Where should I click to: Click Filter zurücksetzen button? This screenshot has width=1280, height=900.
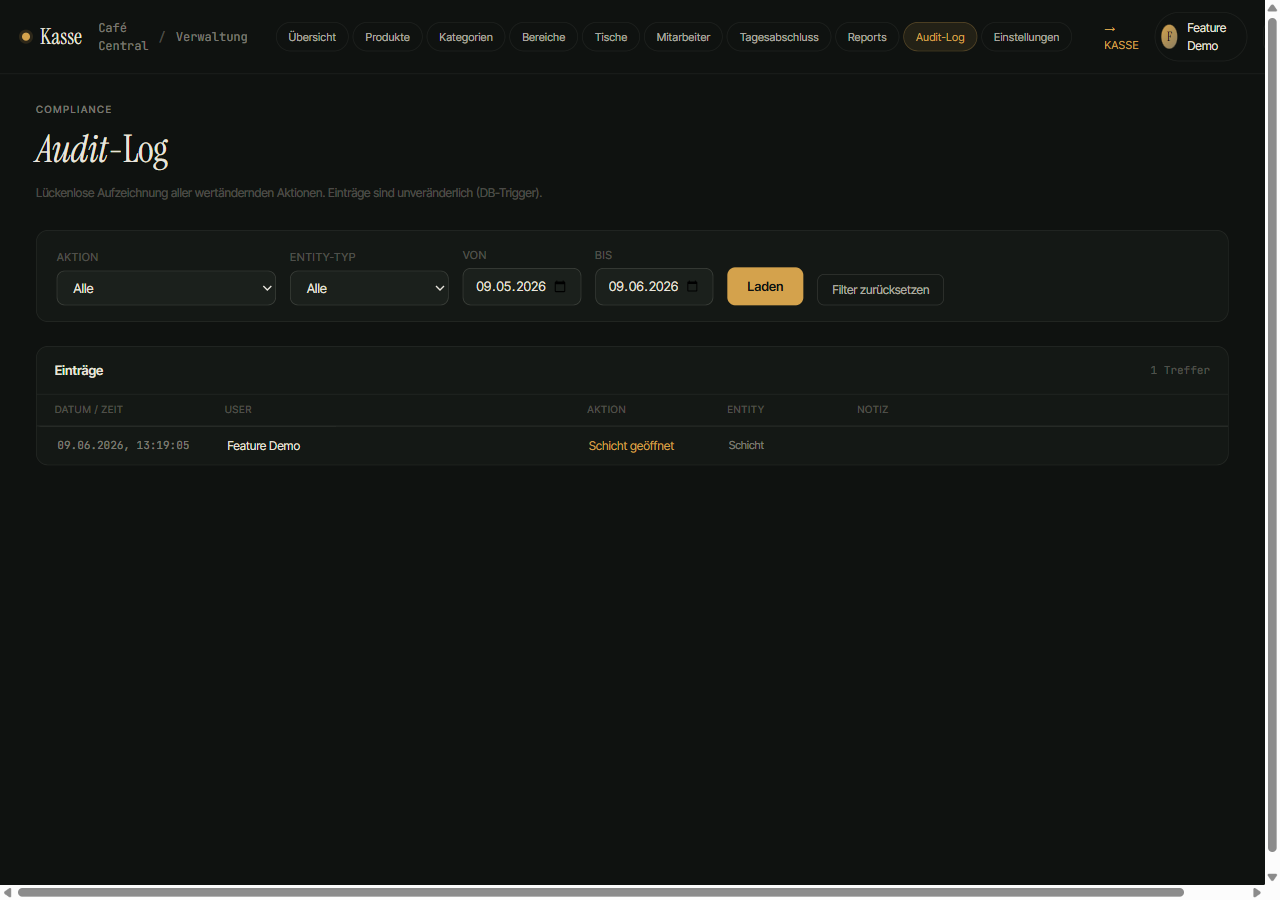(880, 290)
